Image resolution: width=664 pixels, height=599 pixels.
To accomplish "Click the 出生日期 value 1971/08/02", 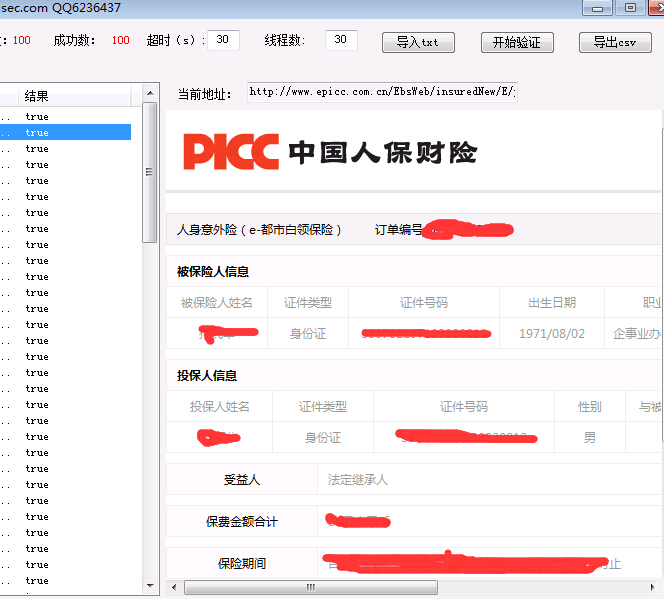I will click(x=552, y=334).
